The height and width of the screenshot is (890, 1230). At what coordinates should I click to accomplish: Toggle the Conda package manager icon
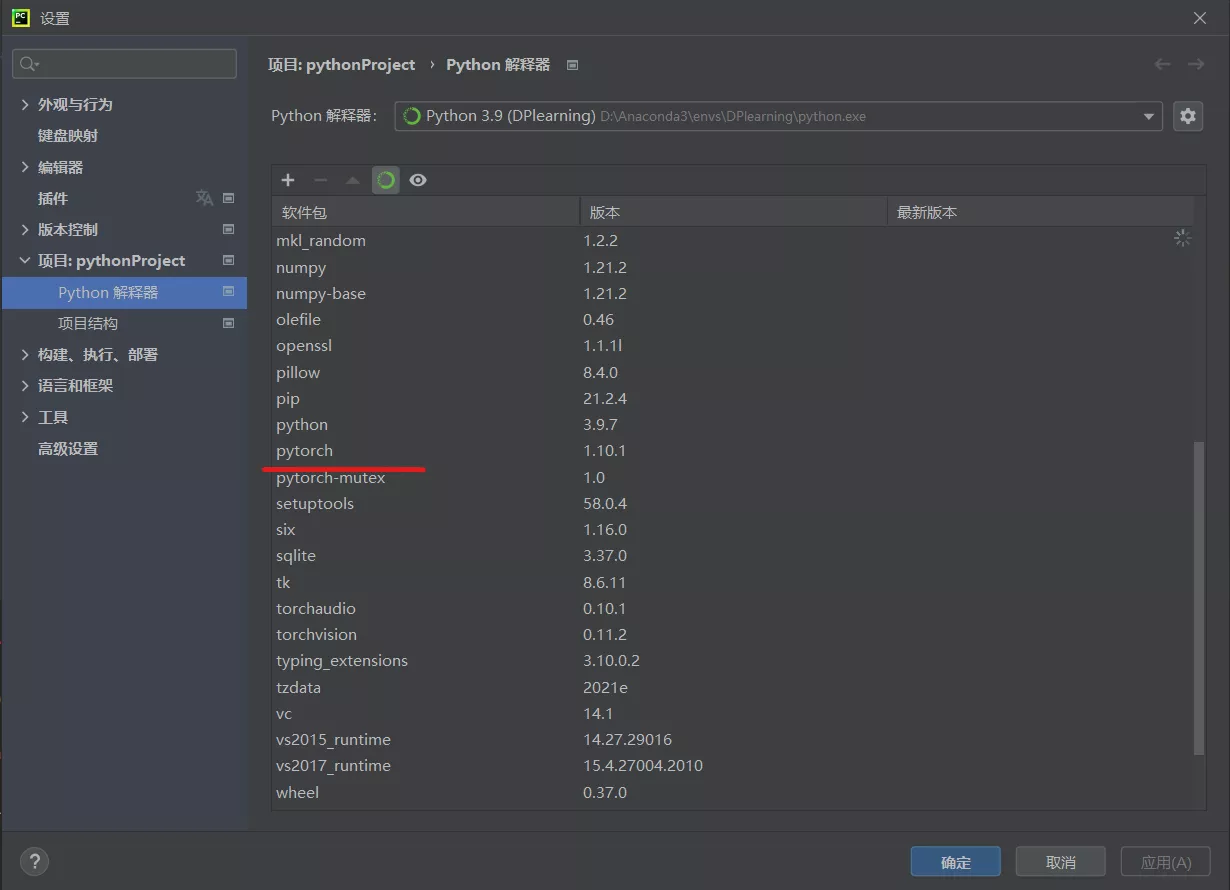pyautogui.click(x=386, y=180)
